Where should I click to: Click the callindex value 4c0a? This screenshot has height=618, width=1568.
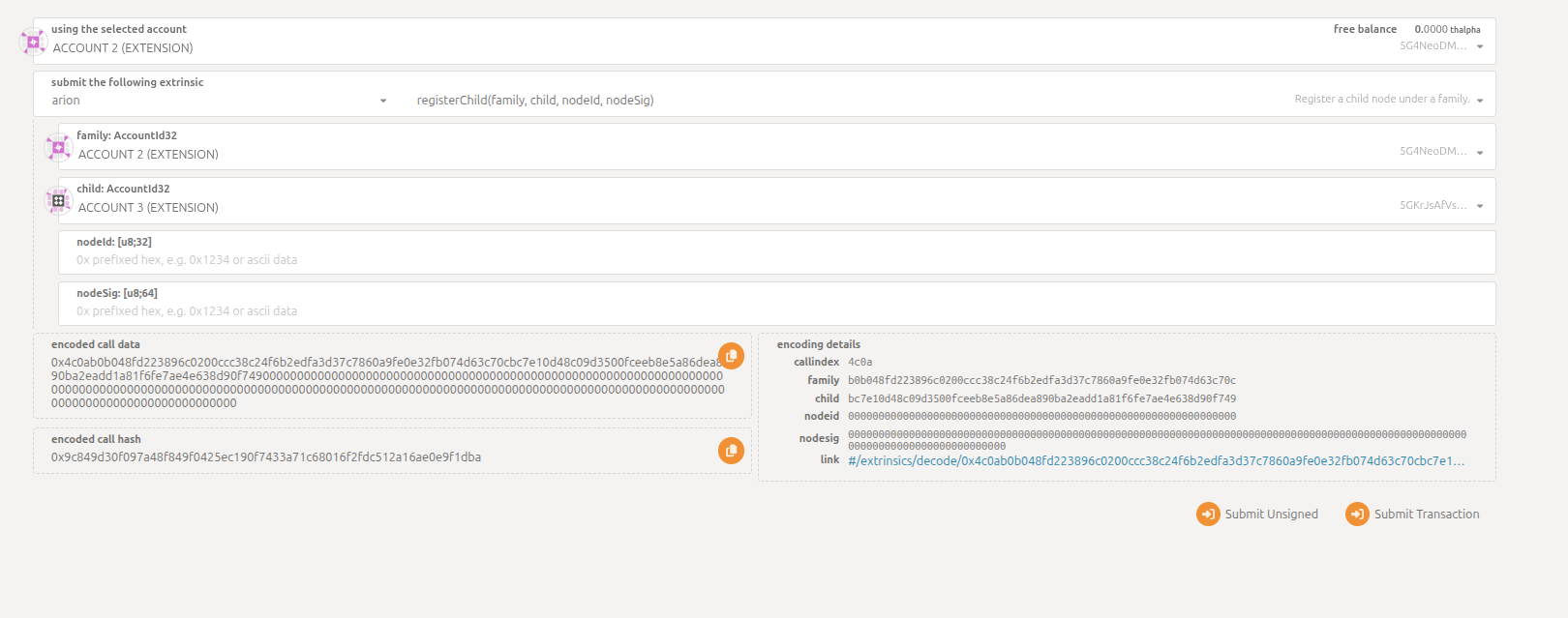(859, 363)
